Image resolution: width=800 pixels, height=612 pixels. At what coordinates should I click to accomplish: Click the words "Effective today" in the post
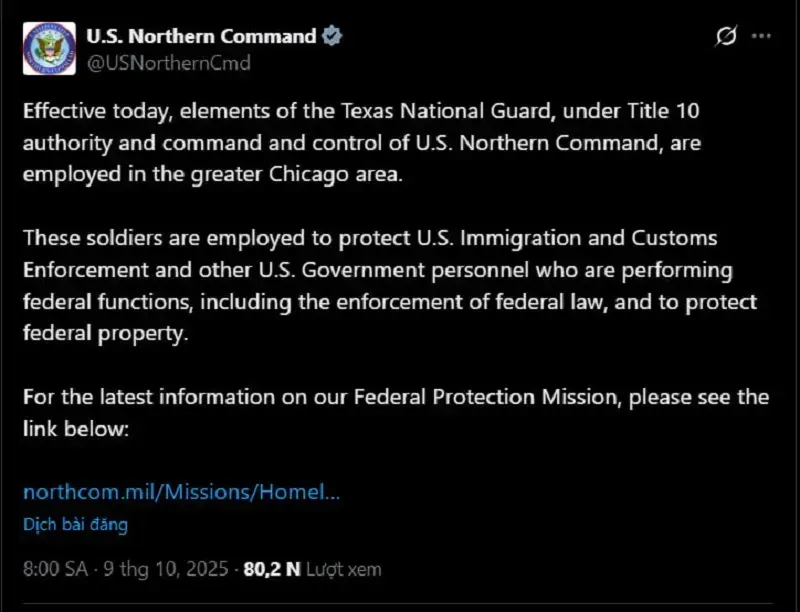[83, 110]
